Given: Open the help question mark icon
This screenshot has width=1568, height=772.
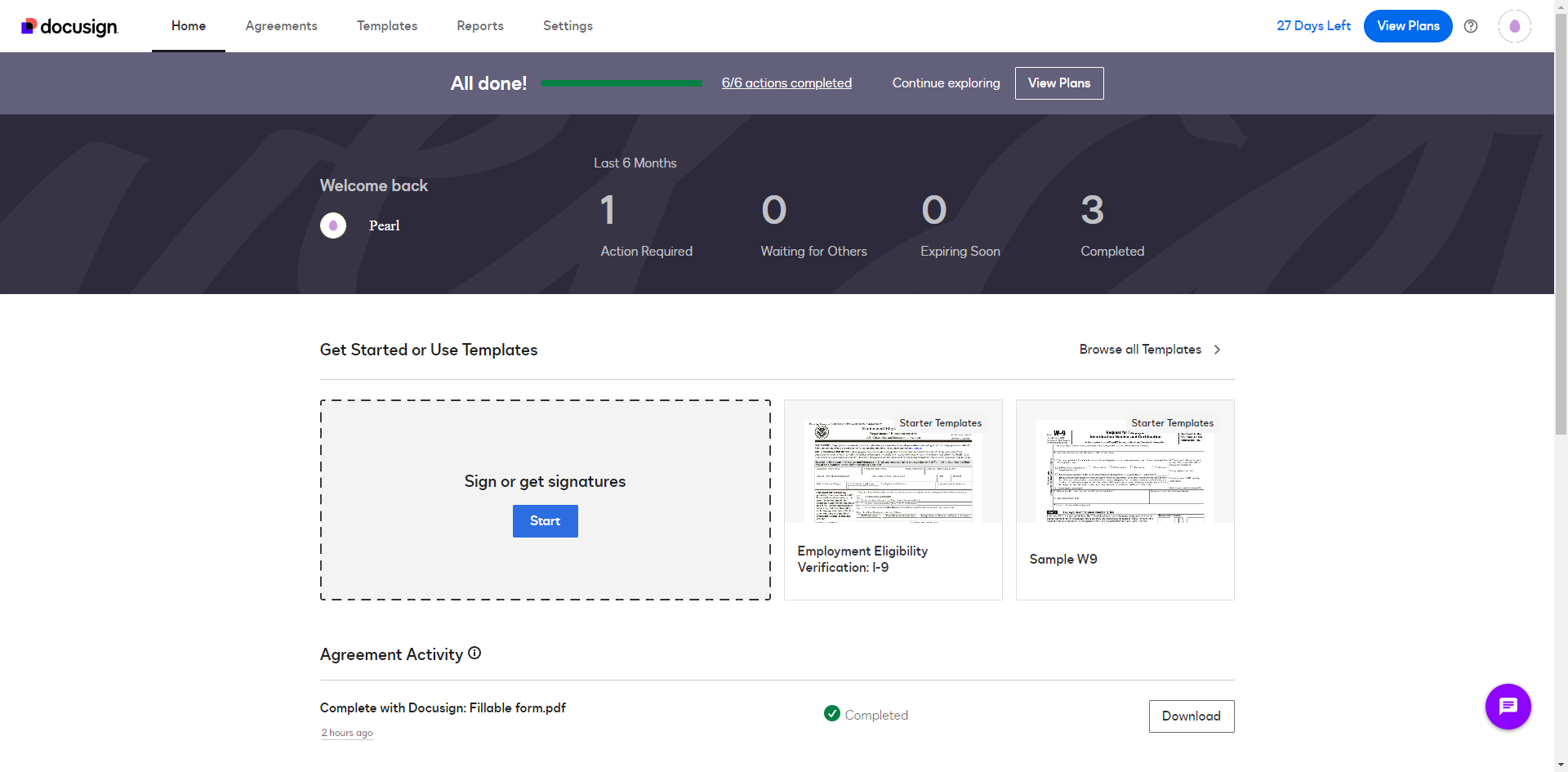Looking at the screenshot, I should (x=1471, y=26).
